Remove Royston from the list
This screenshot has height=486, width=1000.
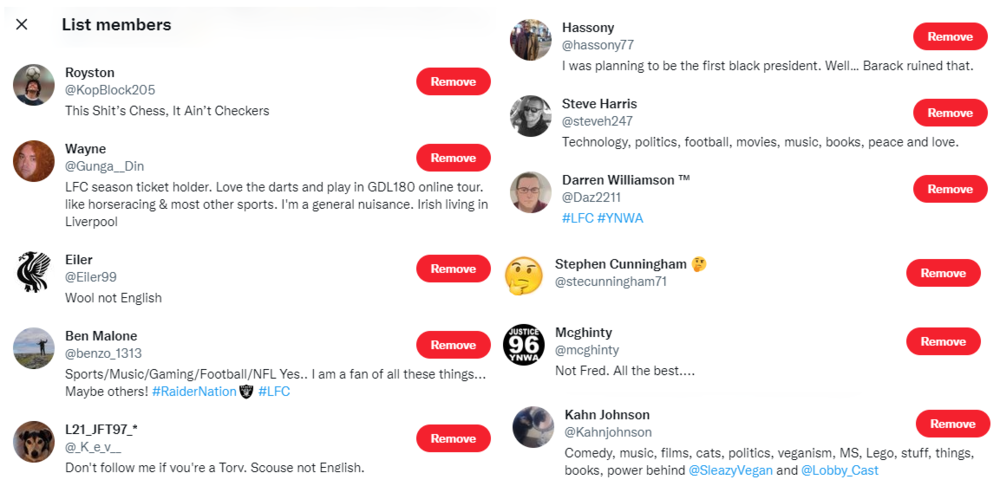click(x=453, y=82)
